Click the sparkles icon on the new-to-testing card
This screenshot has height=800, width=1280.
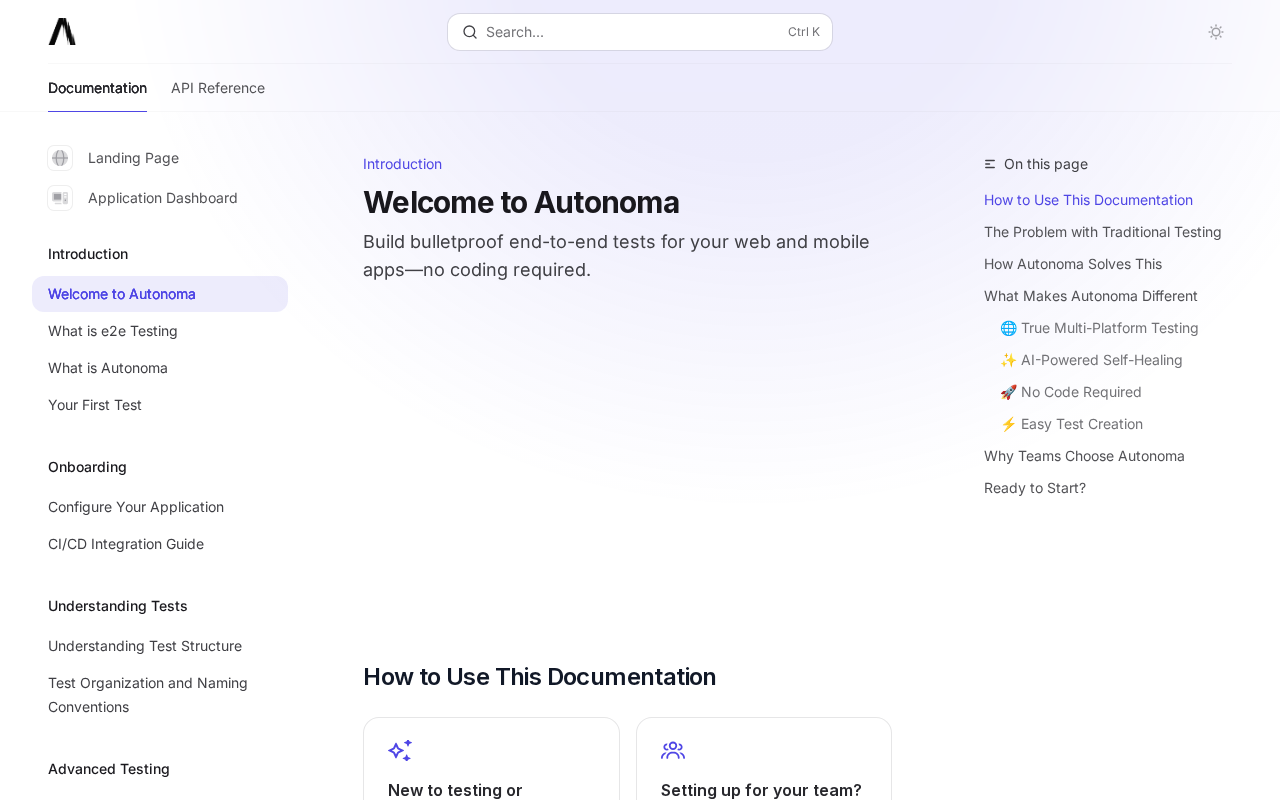click(400, 750)
